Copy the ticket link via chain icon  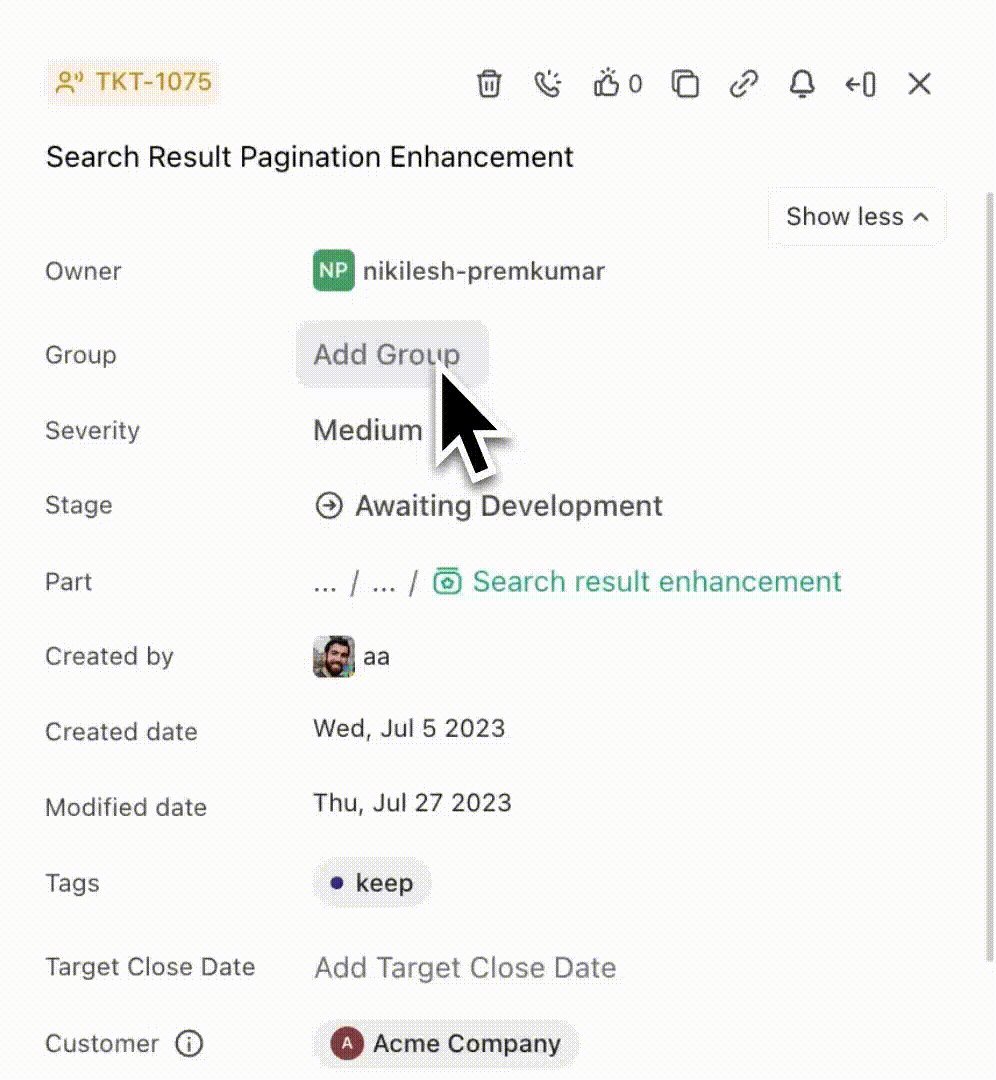[x=743, y=84]
